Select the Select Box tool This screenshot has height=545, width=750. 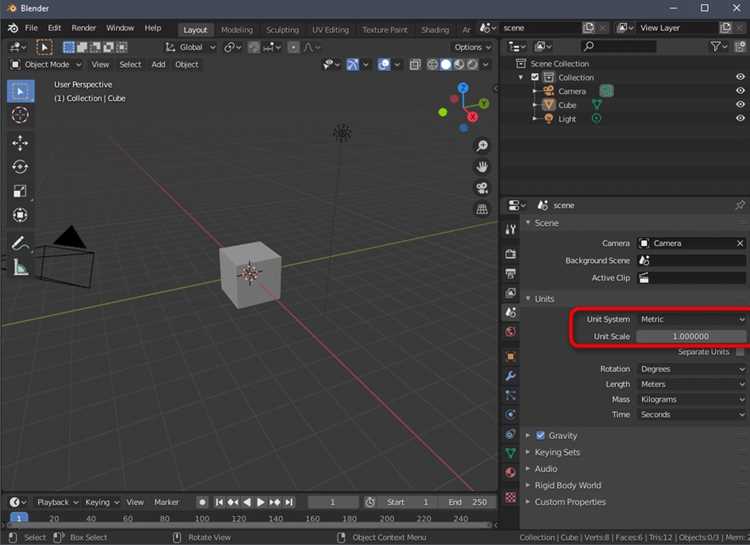point(20,91)
